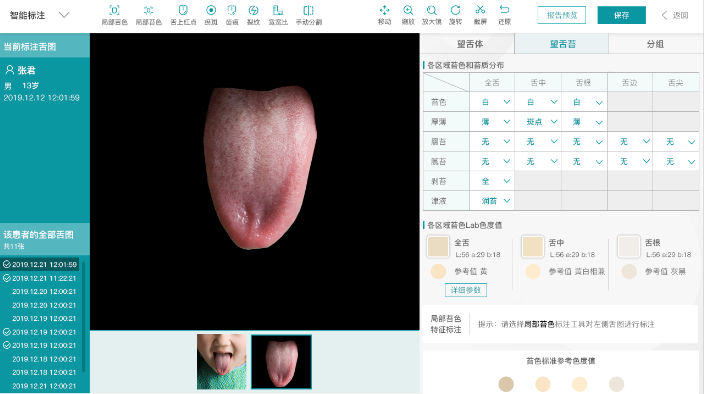The width and height of the screenshot is (704, 394).
Task: Expand the 智能标注 mode dropdown
Action: [x=64, y=15]
